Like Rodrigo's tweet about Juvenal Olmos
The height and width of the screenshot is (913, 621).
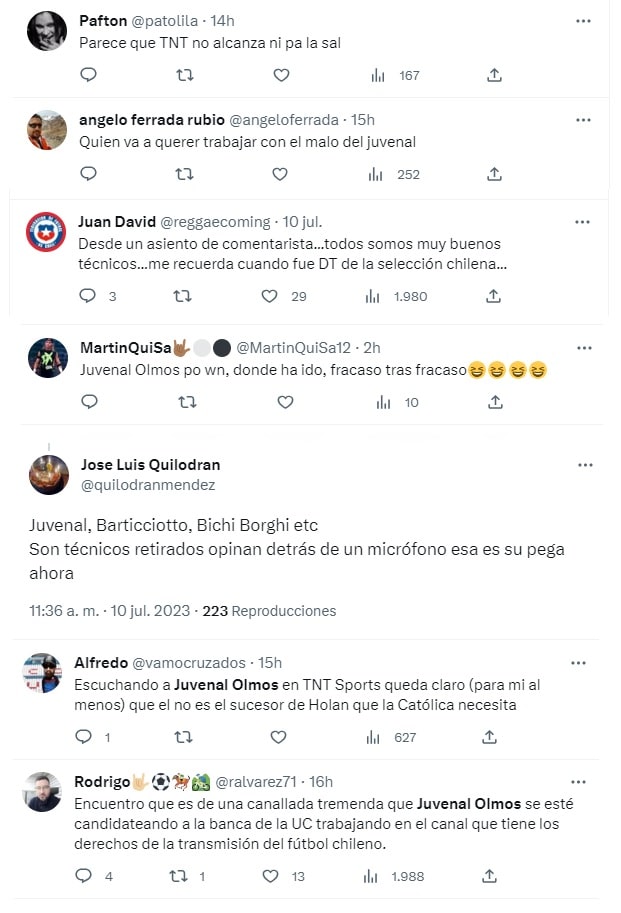[x=269, y=875]
